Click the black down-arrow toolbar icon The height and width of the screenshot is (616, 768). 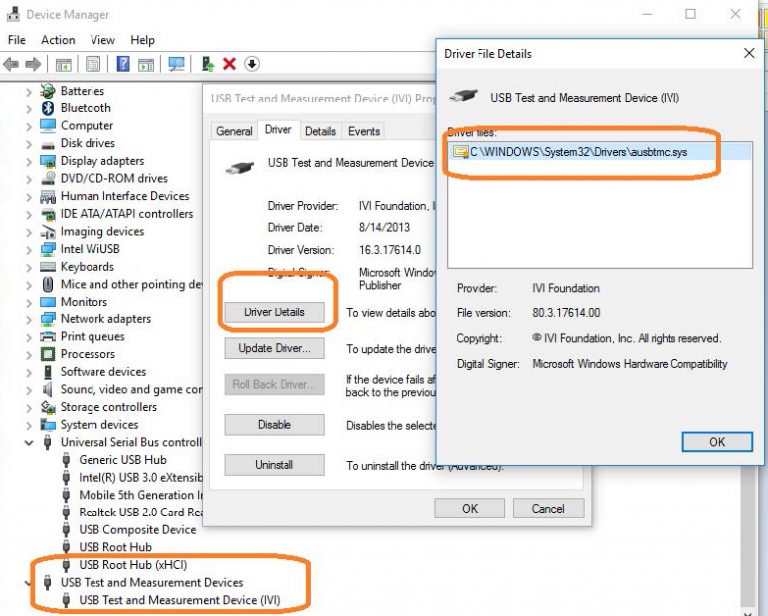pyautogui.click(x=252, y=64)
